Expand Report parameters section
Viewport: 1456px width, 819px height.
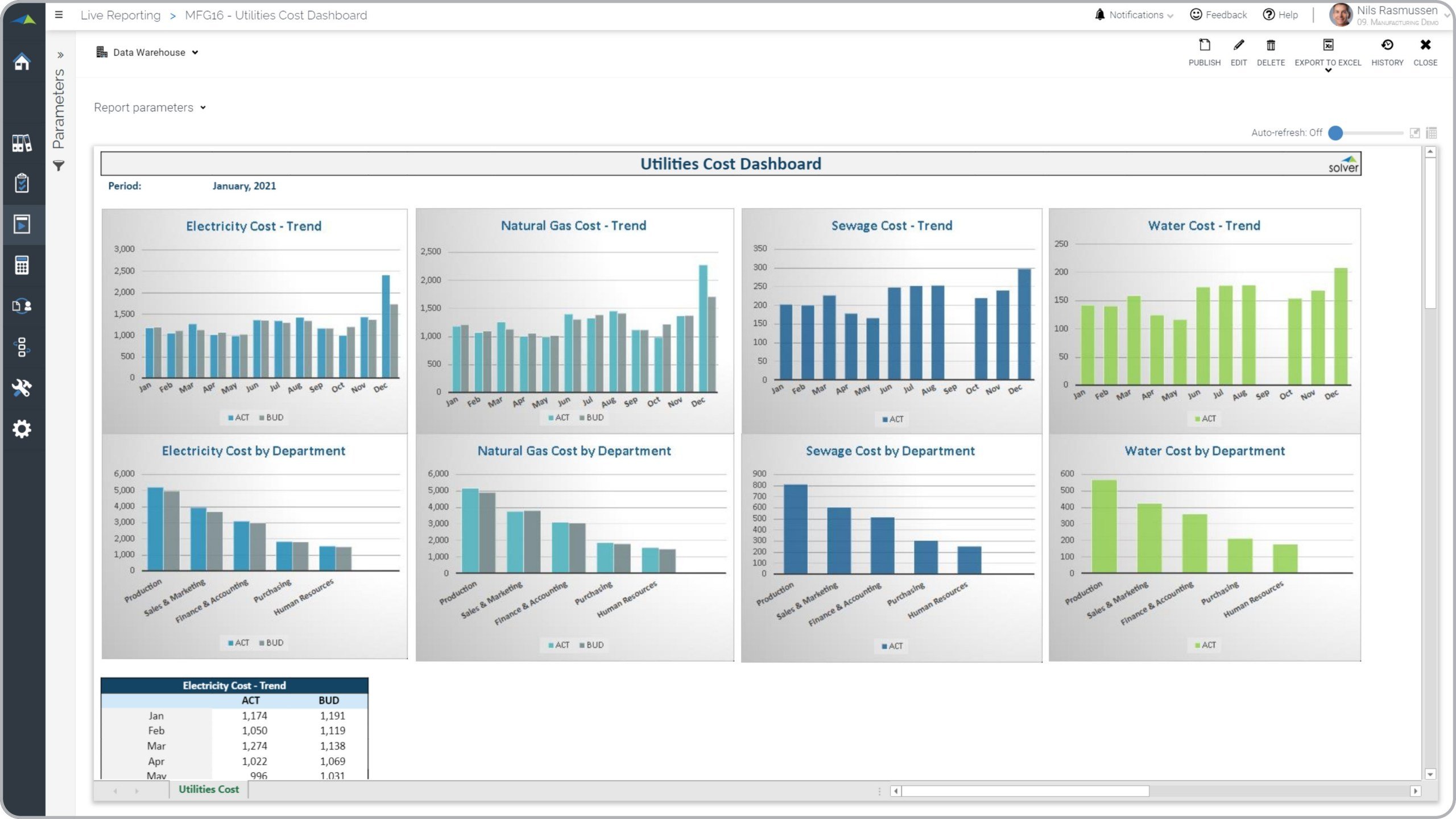point(149,107)
